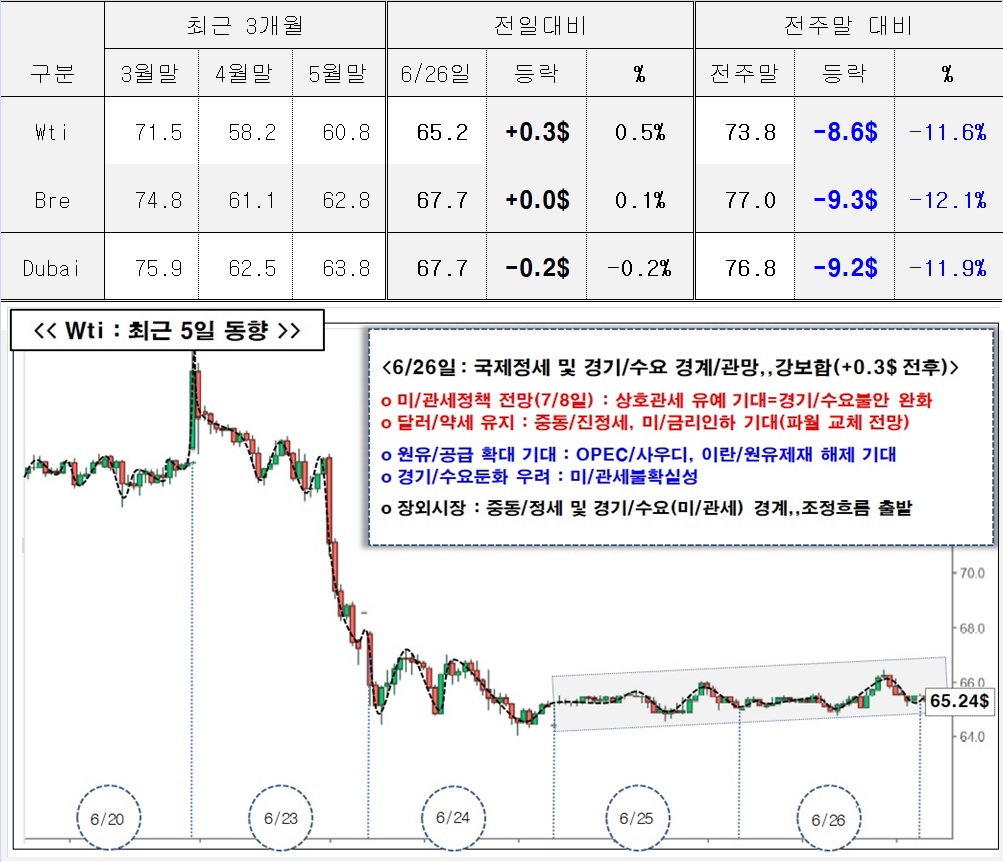1003x862 pixels.
Task: Click the 3월말 column header
Action: [151, 73]
